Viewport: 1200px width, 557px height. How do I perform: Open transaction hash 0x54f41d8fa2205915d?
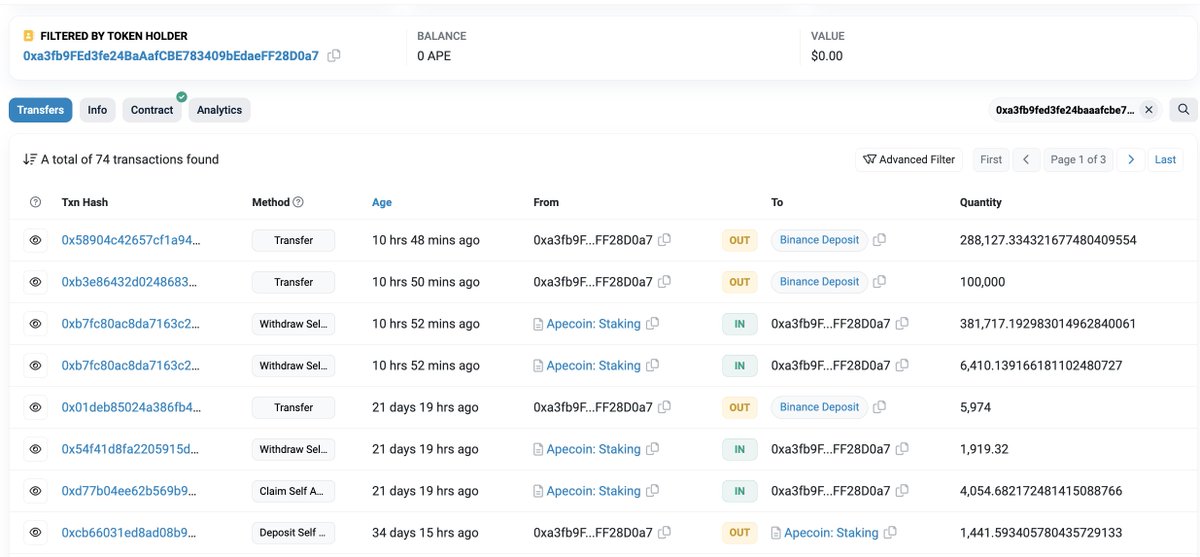pos(131,449)
